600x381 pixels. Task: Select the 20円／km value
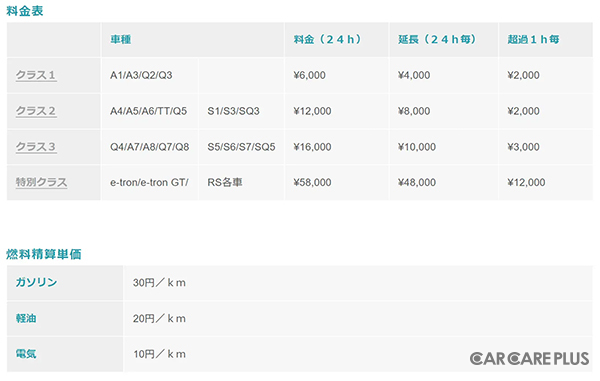pyautogui.click(x=159, y=319)
